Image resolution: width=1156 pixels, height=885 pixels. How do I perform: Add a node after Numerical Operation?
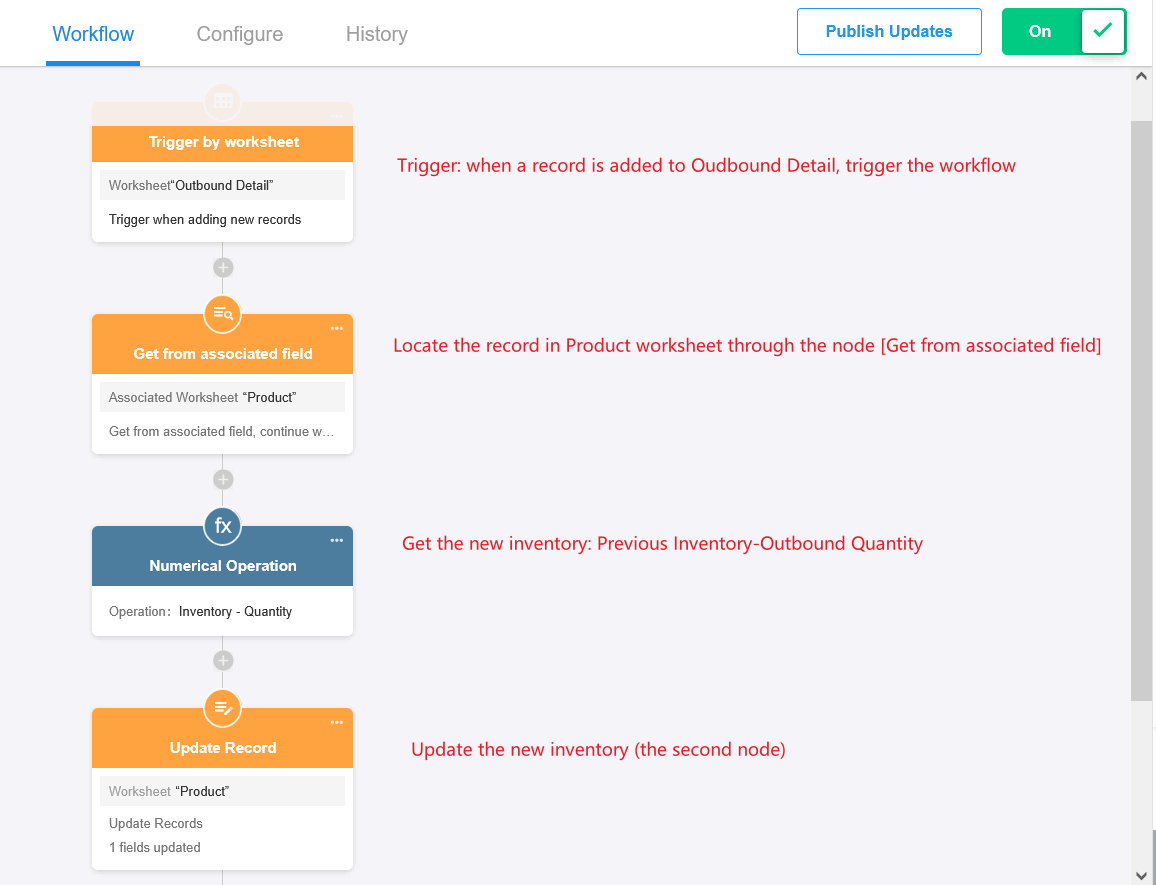pos(223,660)
